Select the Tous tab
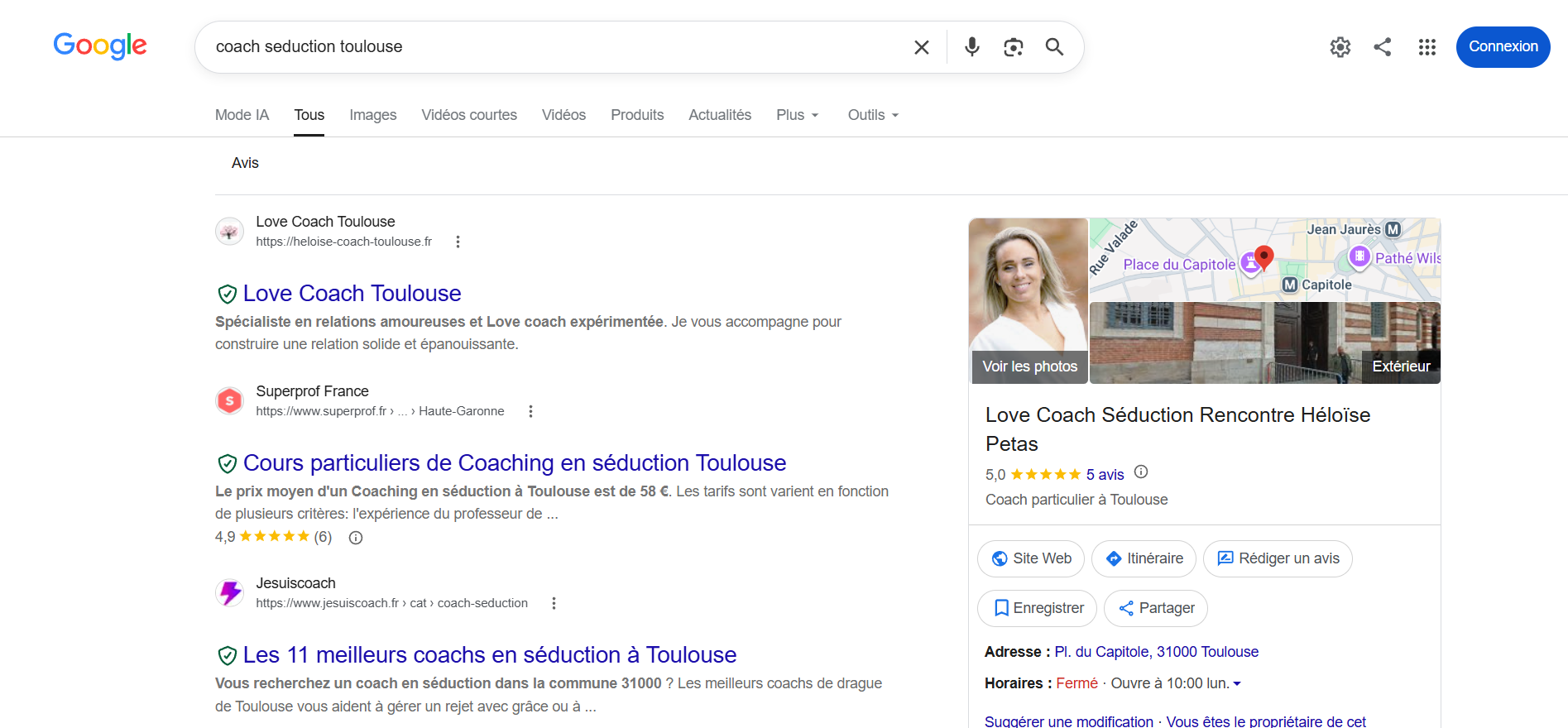Viewport: 1568px width, 728px height. click(x=309, y=115)
